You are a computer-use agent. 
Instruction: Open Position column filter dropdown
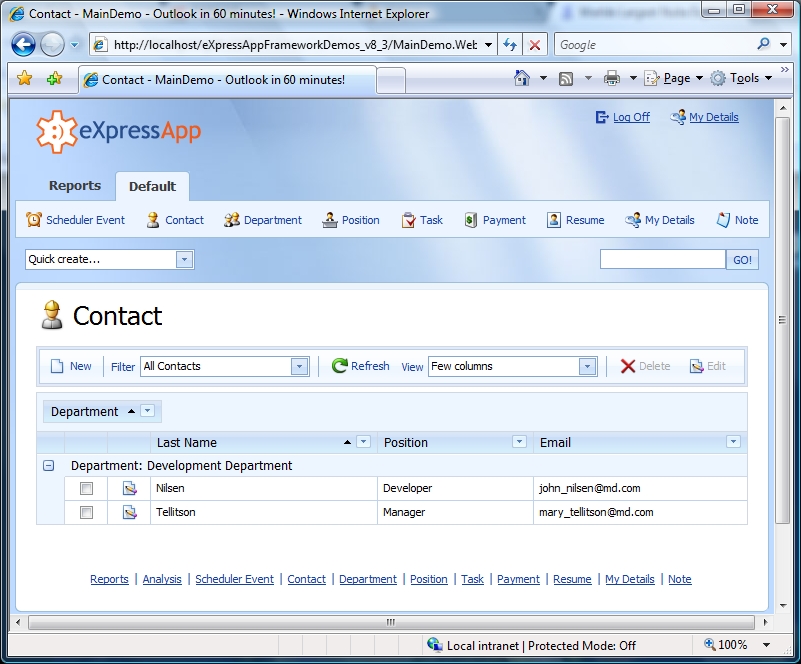coord(519,442)
